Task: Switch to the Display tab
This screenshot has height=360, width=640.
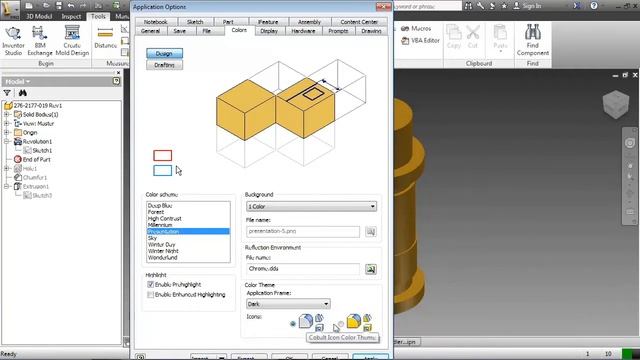Action: [269, 31]
